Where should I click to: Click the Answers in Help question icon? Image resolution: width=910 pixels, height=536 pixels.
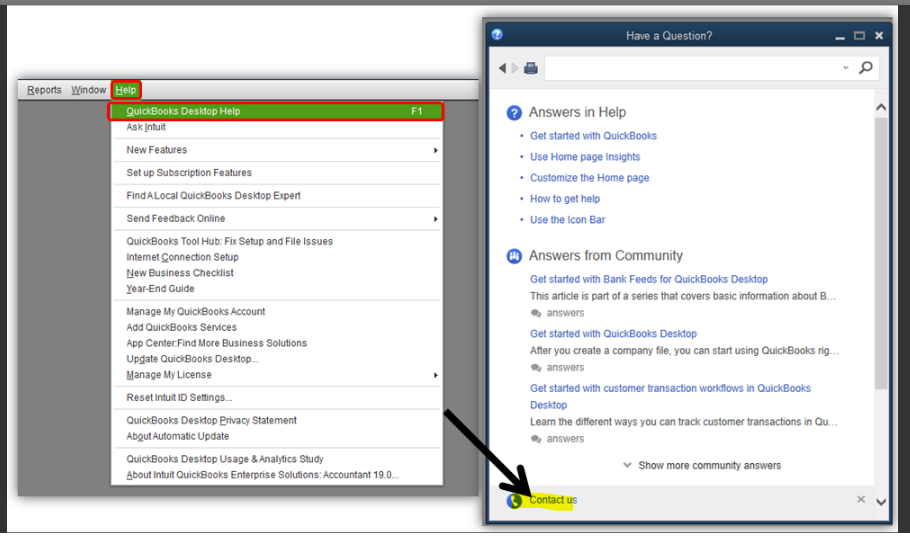coord(514,113)
